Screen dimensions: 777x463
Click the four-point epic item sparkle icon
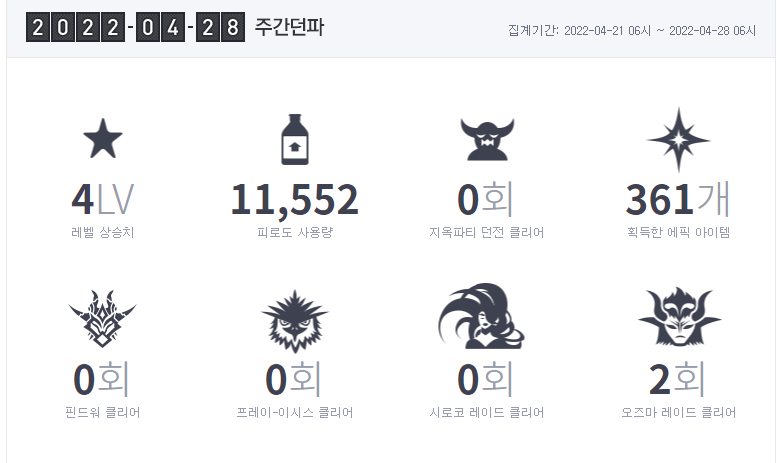(x=678, y=140)
